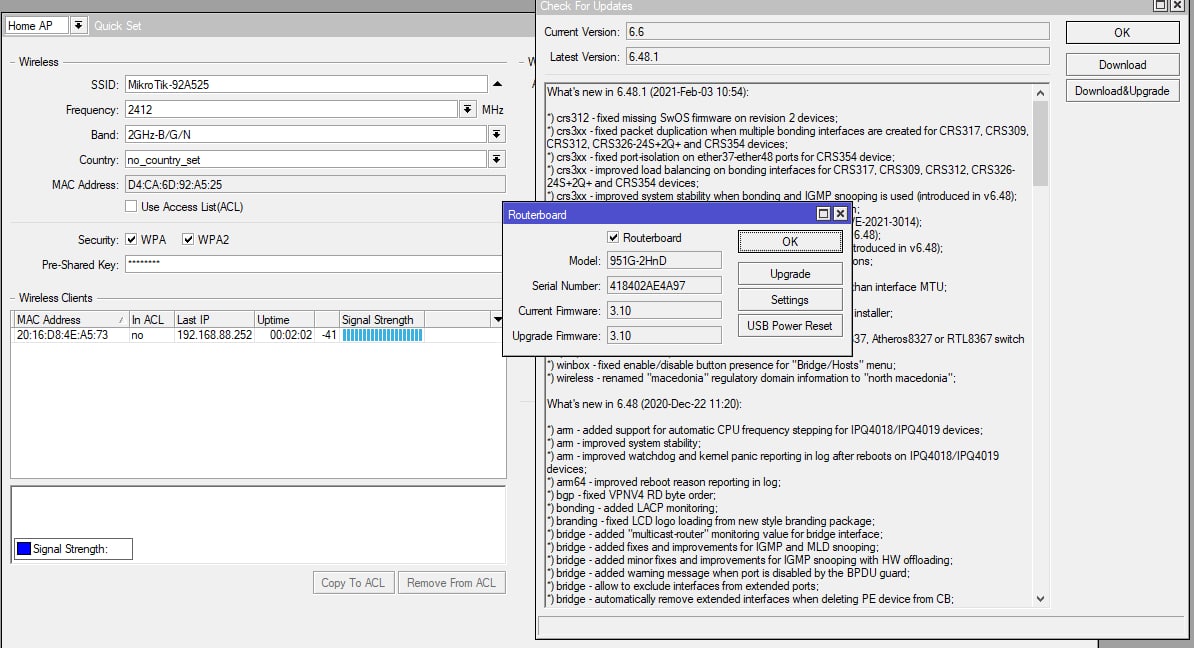
Task: Click the USB Power Reset button
Action: click(x=790, y=326)
